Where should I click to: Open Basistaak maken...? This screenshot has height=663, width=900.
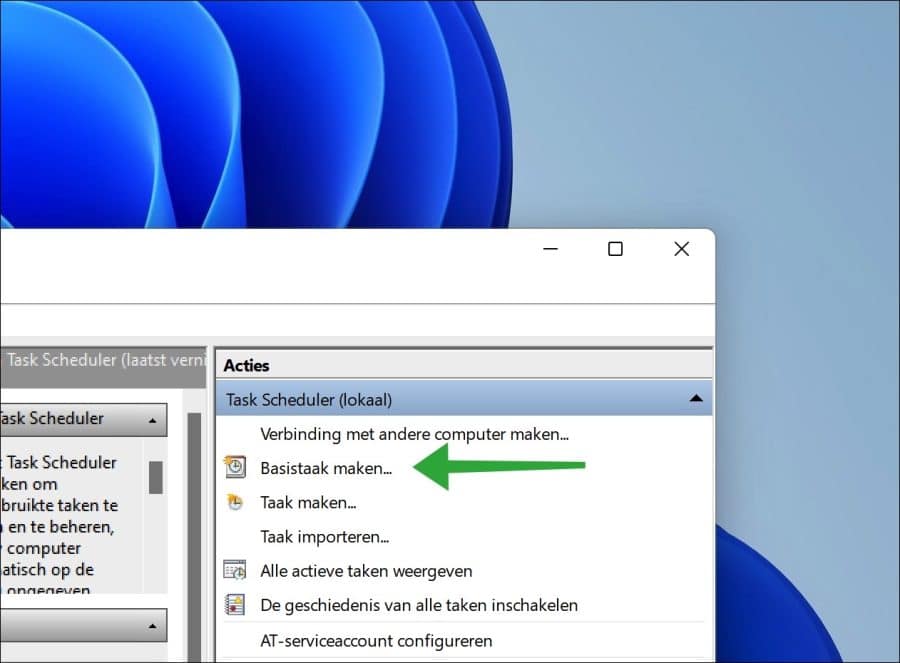click(326, 468)
